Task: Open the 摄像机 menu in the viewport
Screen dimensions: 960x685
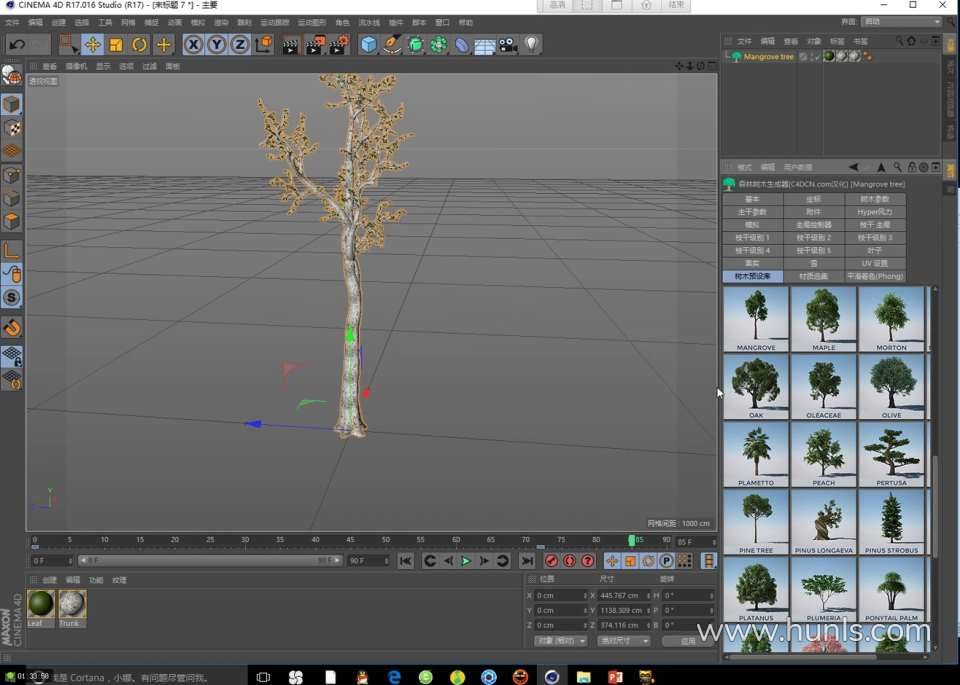Action: (77, 66)
